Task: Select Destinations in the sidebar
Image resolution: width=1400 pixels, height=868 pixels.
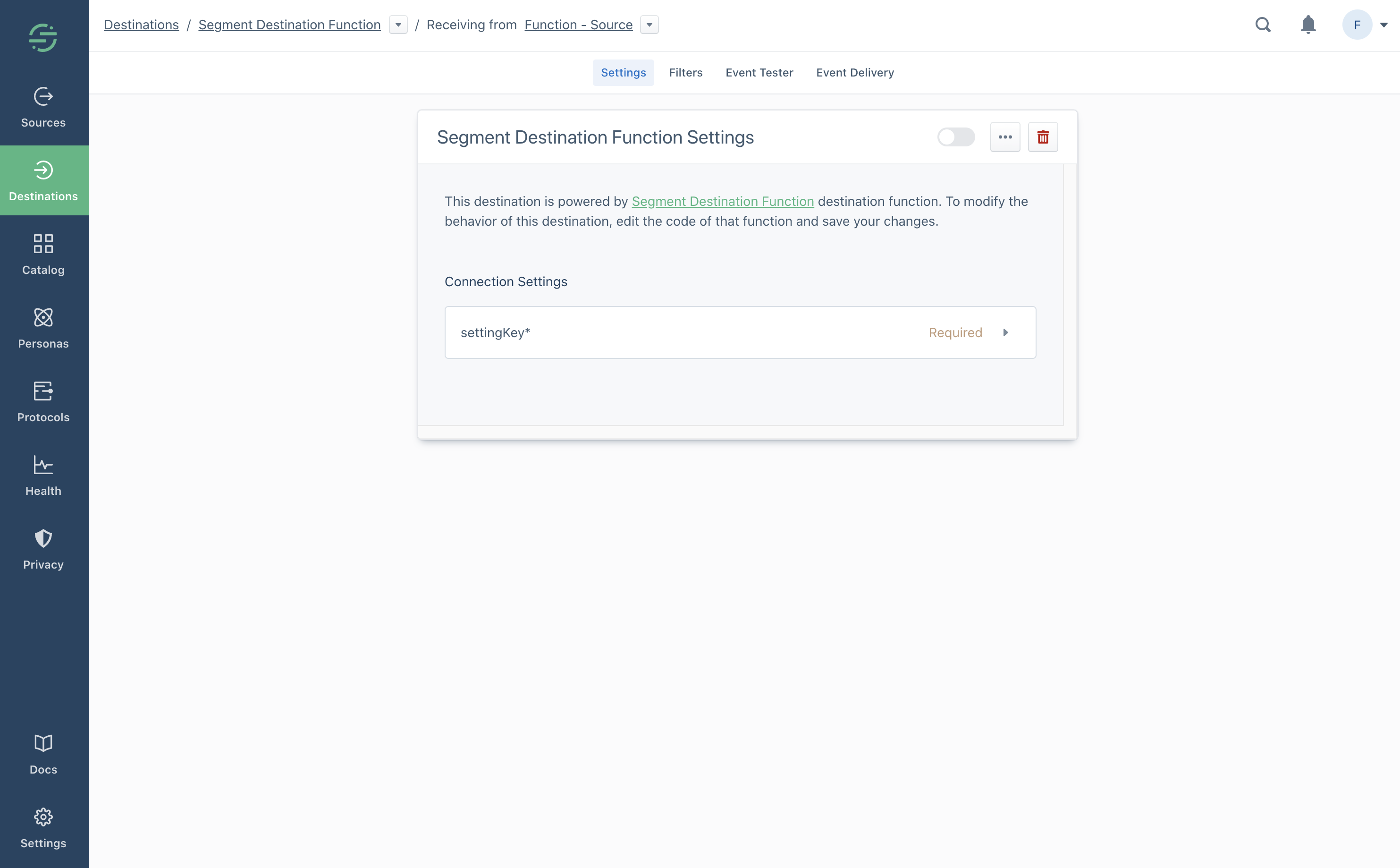Action: (43, 180)
